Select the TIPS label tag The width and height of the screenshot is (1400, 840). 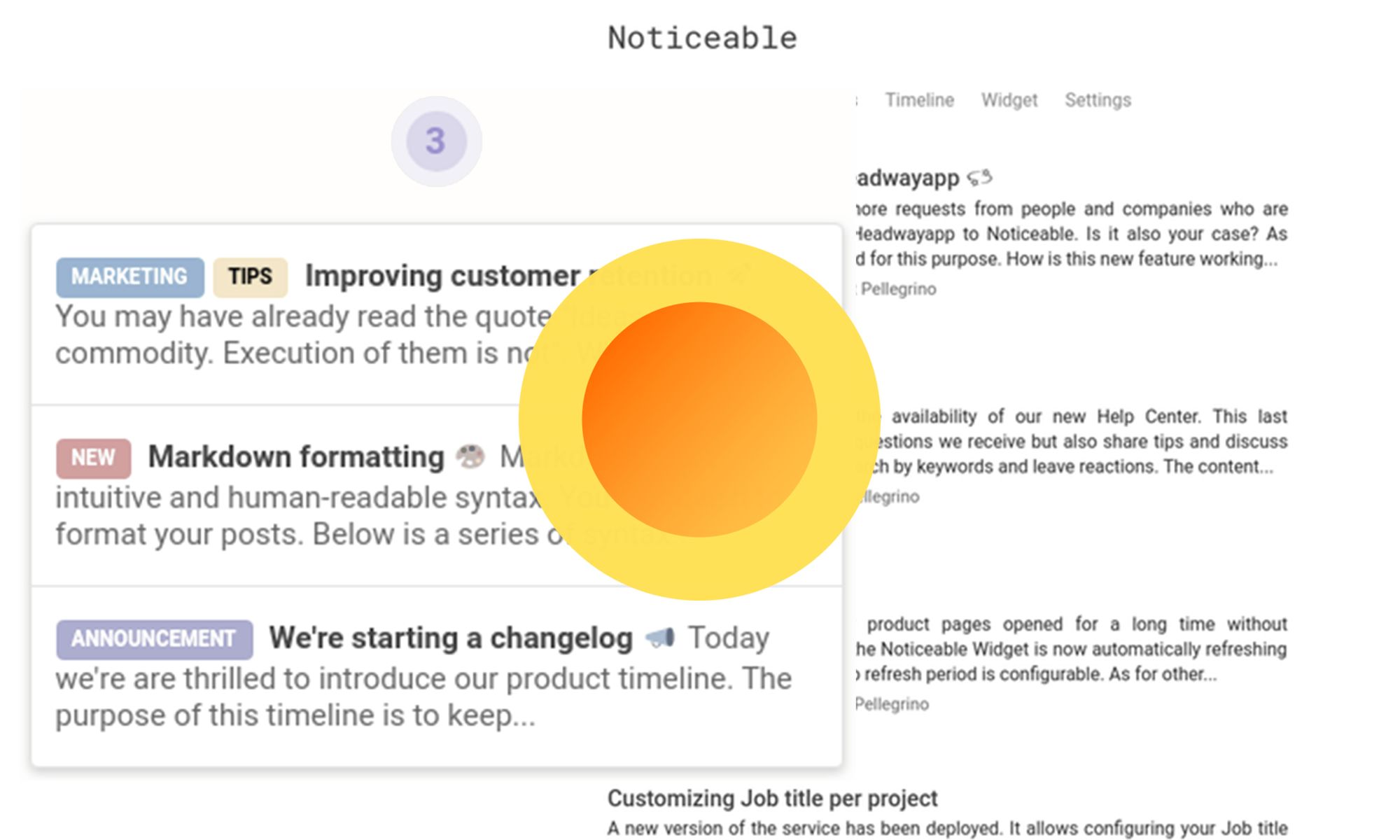(x=250, y=276)
